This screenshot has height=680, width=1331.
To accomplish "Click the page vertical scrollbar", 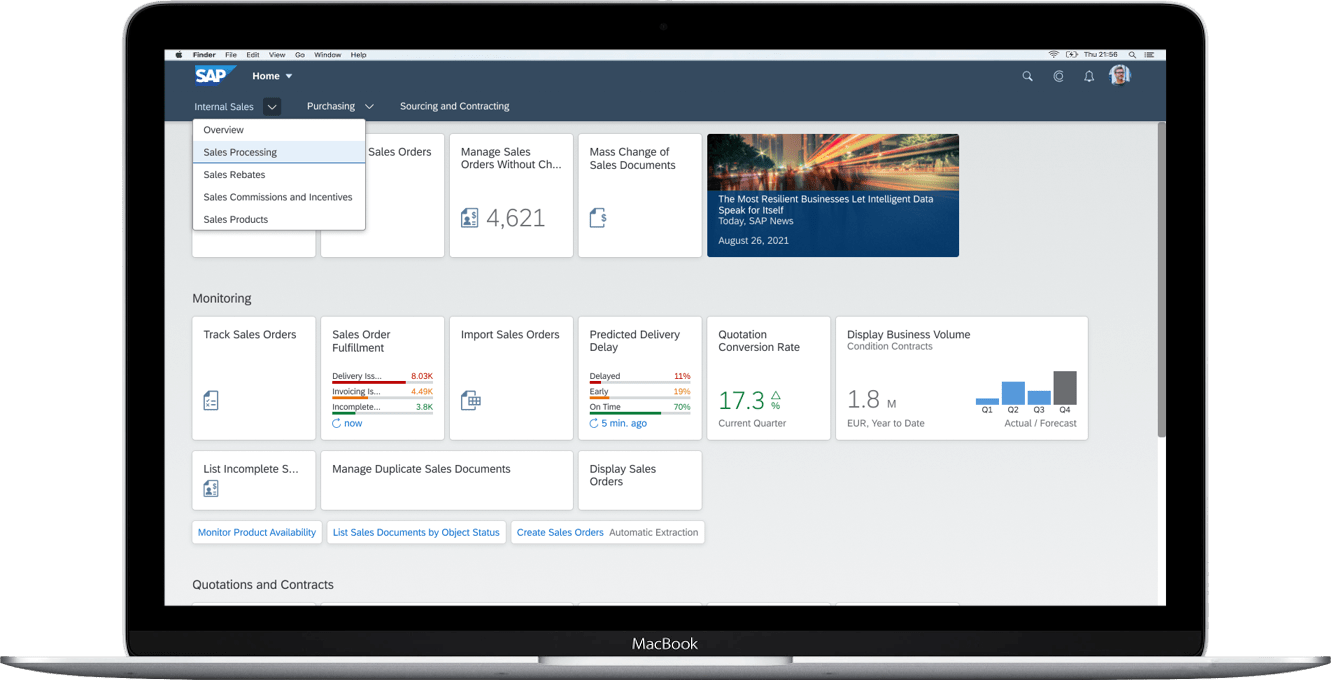I will coord(1160,280).
